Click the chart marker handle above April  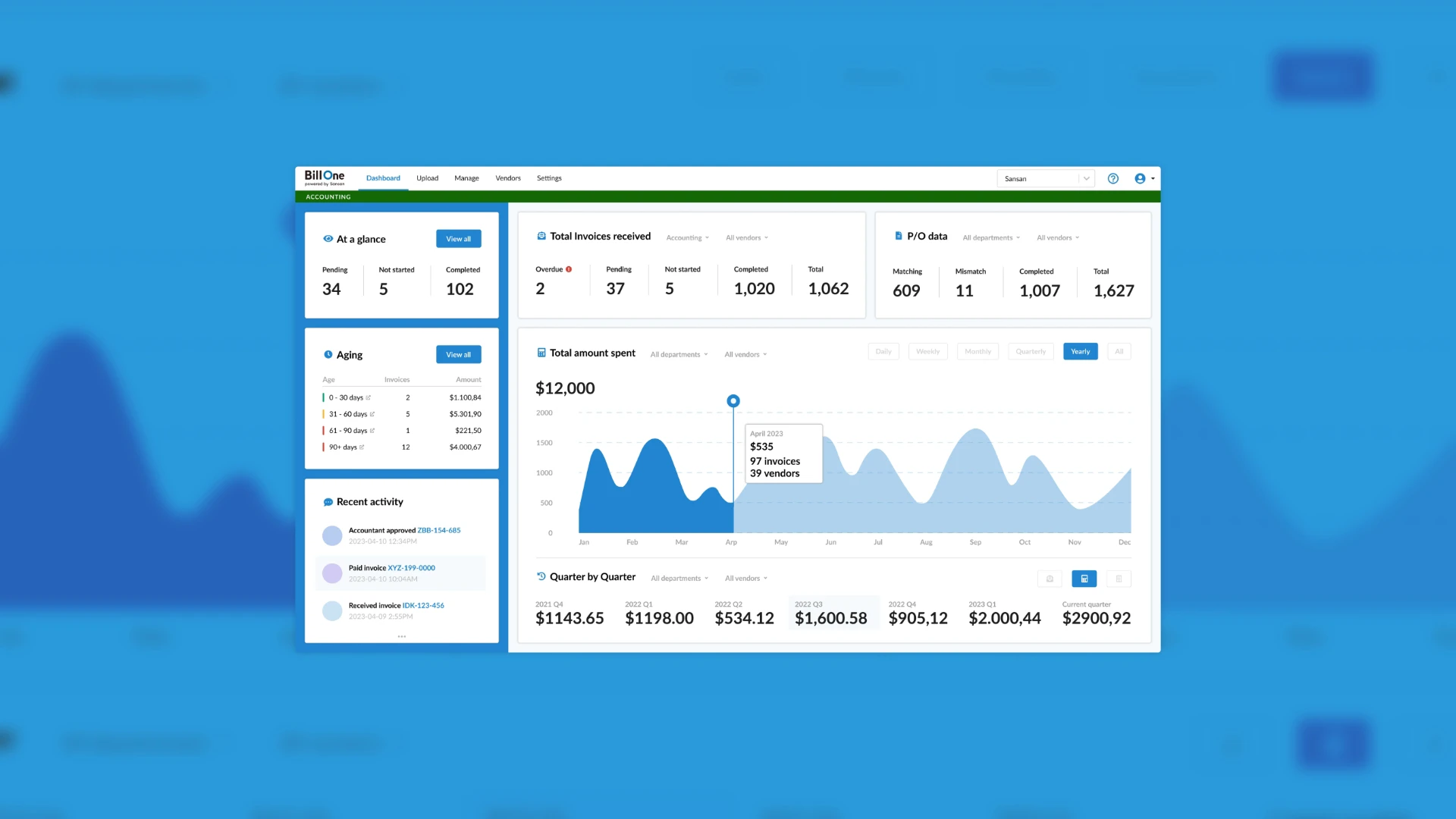coord(733,401)
